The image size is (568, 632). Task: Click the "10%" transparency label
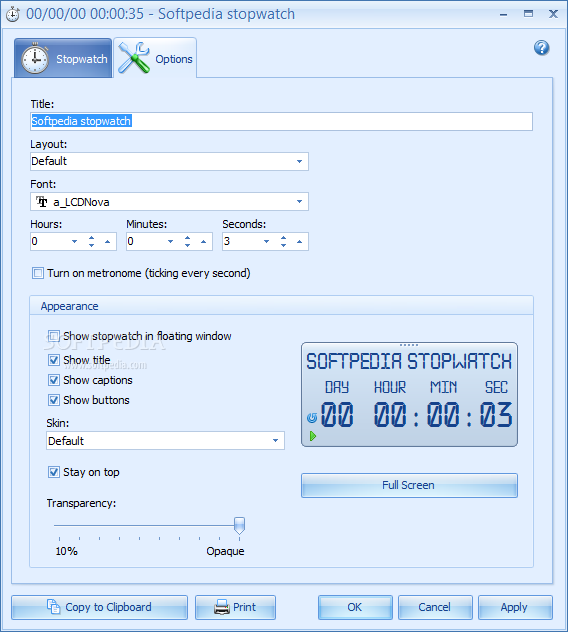pos(67,551)
